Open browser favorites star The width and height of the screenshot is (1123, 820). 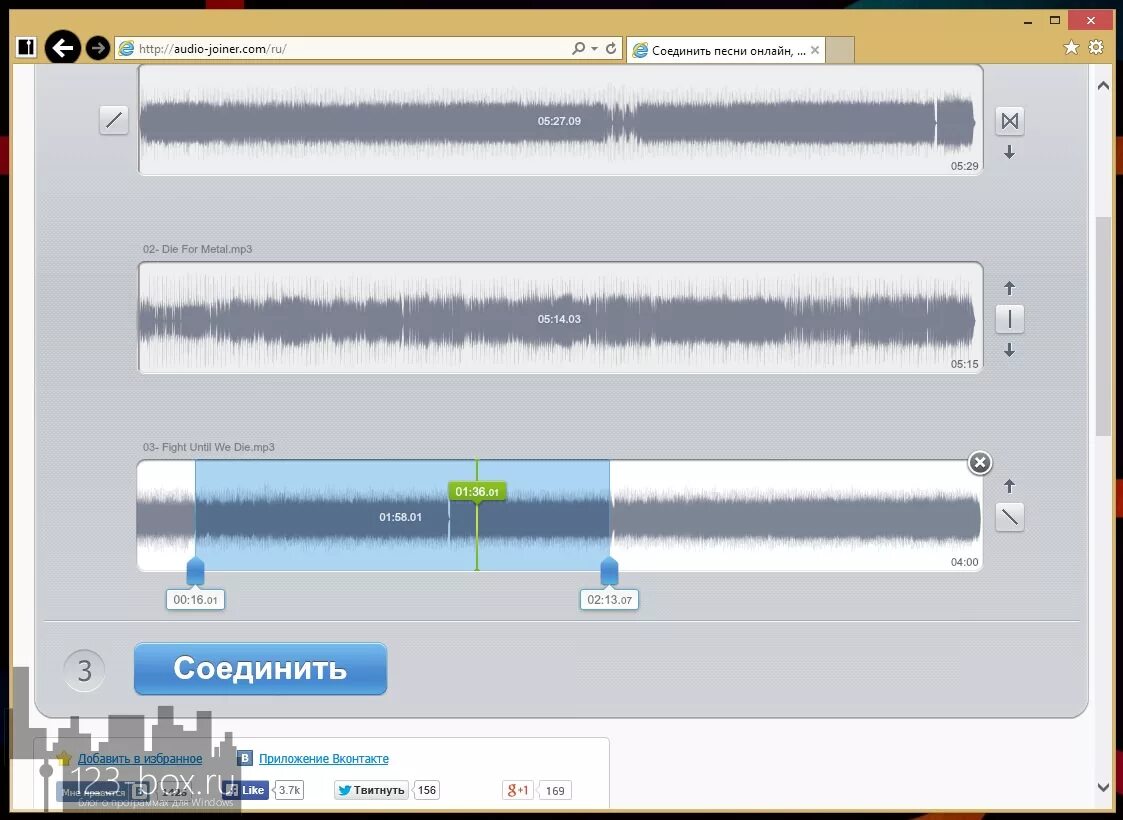(1071, 47)
